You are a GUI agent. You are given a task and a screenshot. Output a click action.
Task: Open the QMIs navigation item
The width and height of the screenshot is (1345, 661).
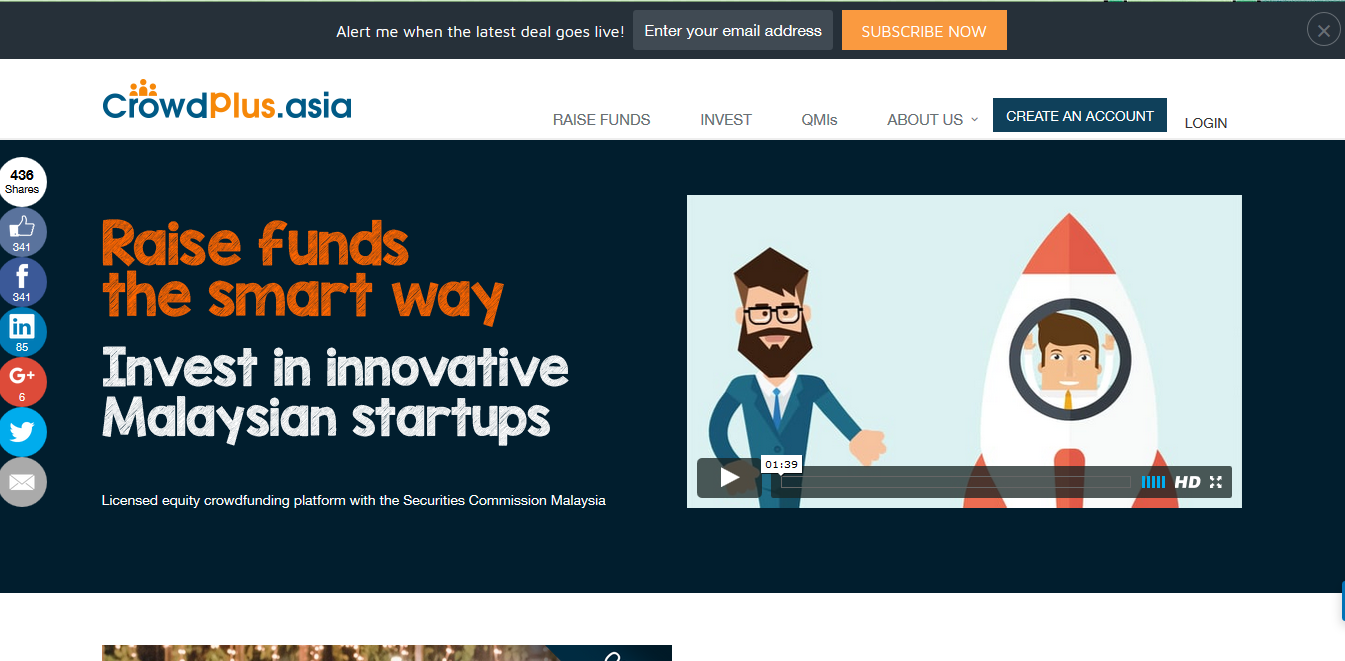click(819, 120)
